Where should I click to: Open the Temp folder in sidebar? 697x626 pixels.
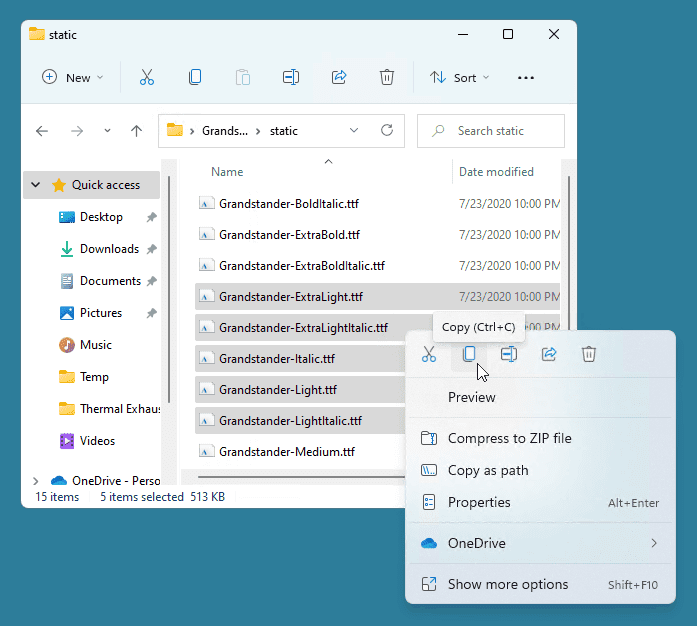click(x=94, y=377)
